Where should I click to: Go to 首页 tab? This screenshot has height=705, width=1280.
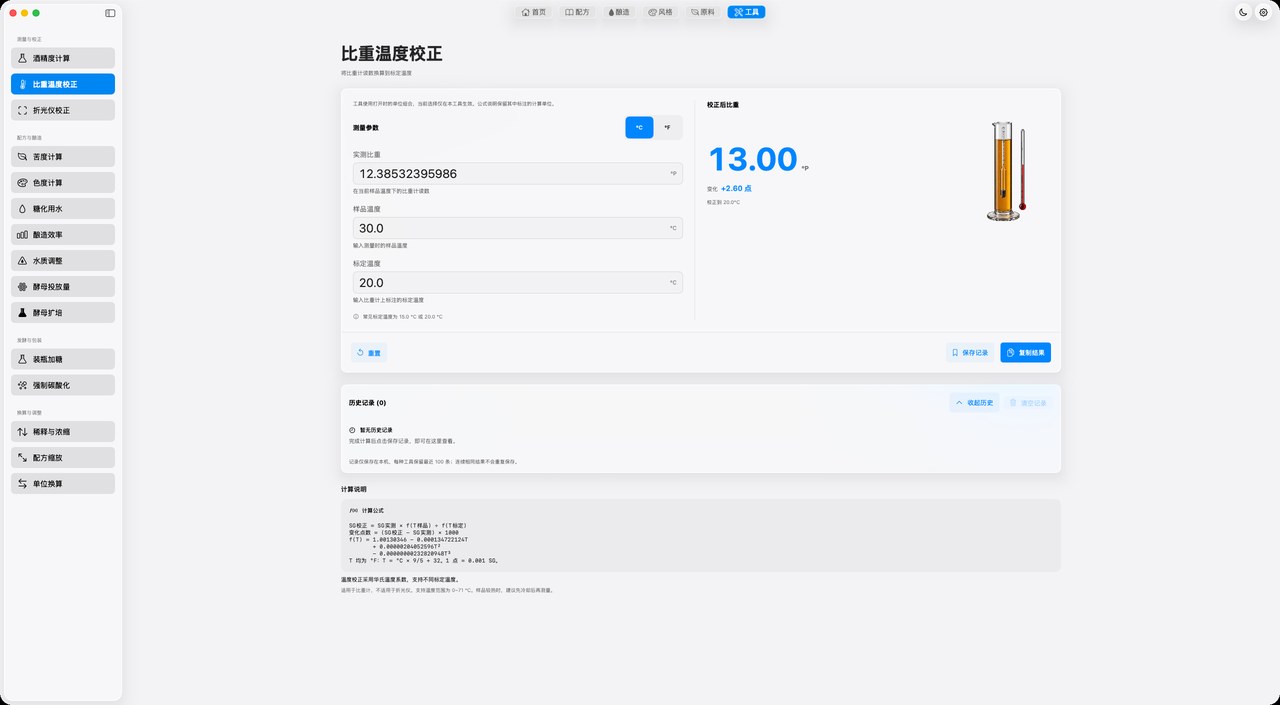pos(534,12)
